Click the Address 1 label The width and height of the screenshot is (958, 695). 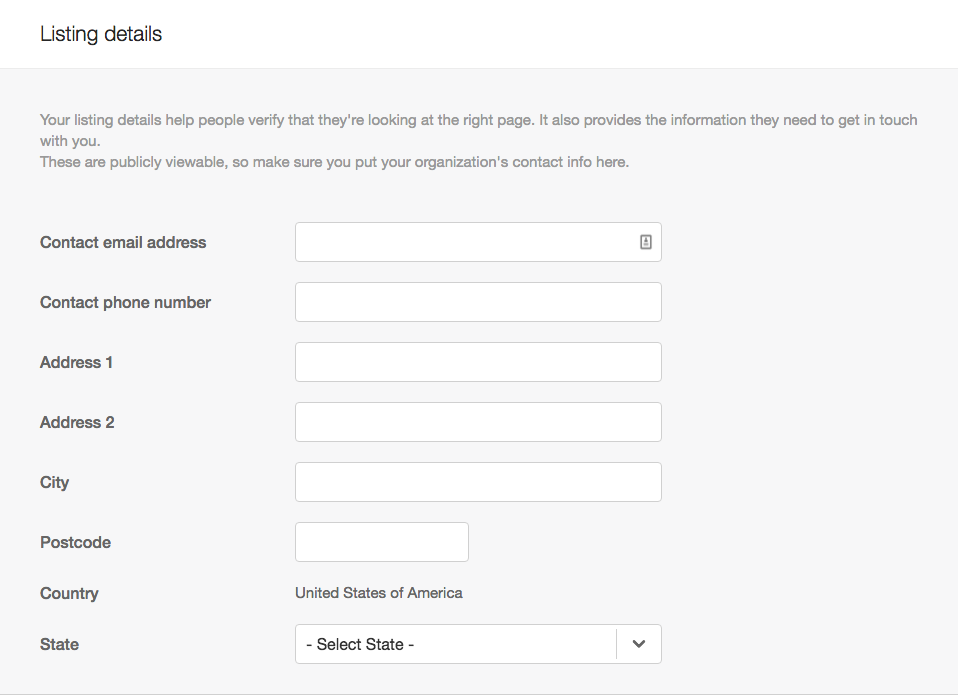76,362
